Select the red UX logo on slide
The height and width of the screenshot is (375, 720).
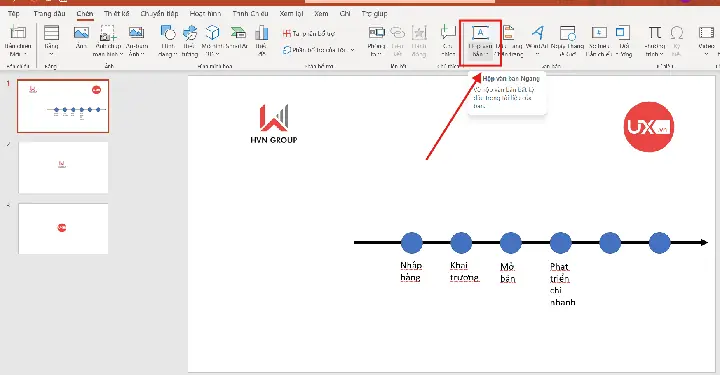pos(649,127)
